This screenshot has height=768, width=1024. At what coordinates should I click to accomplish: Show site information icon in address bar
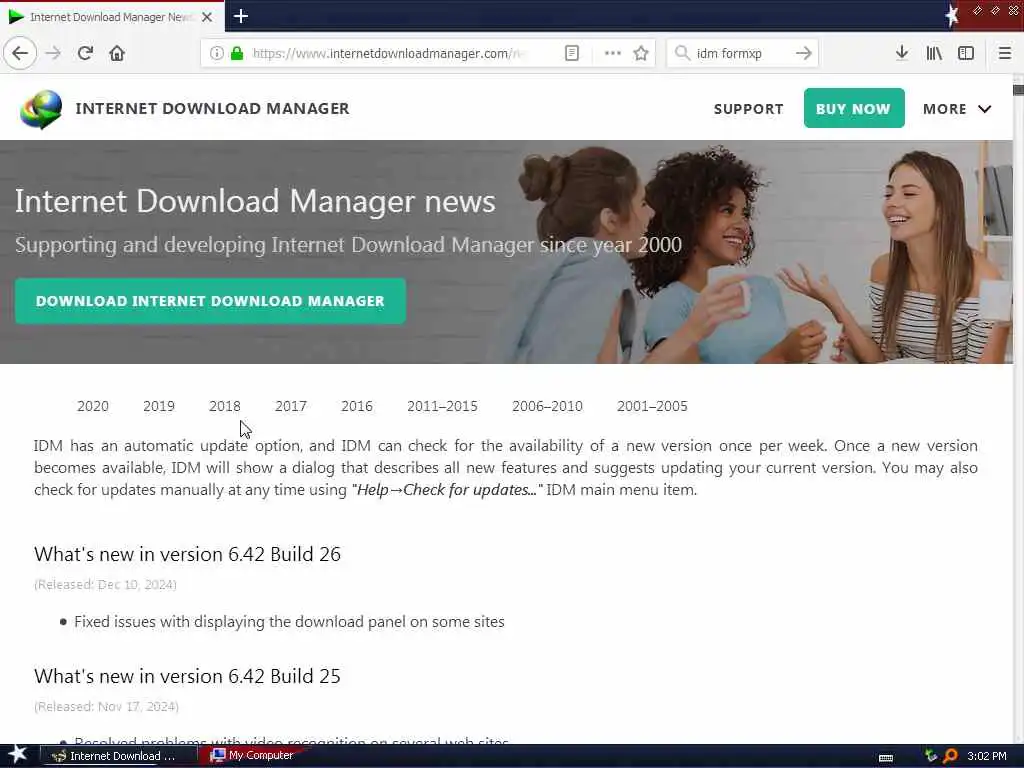pyautogui.click(x=217, y=54)
